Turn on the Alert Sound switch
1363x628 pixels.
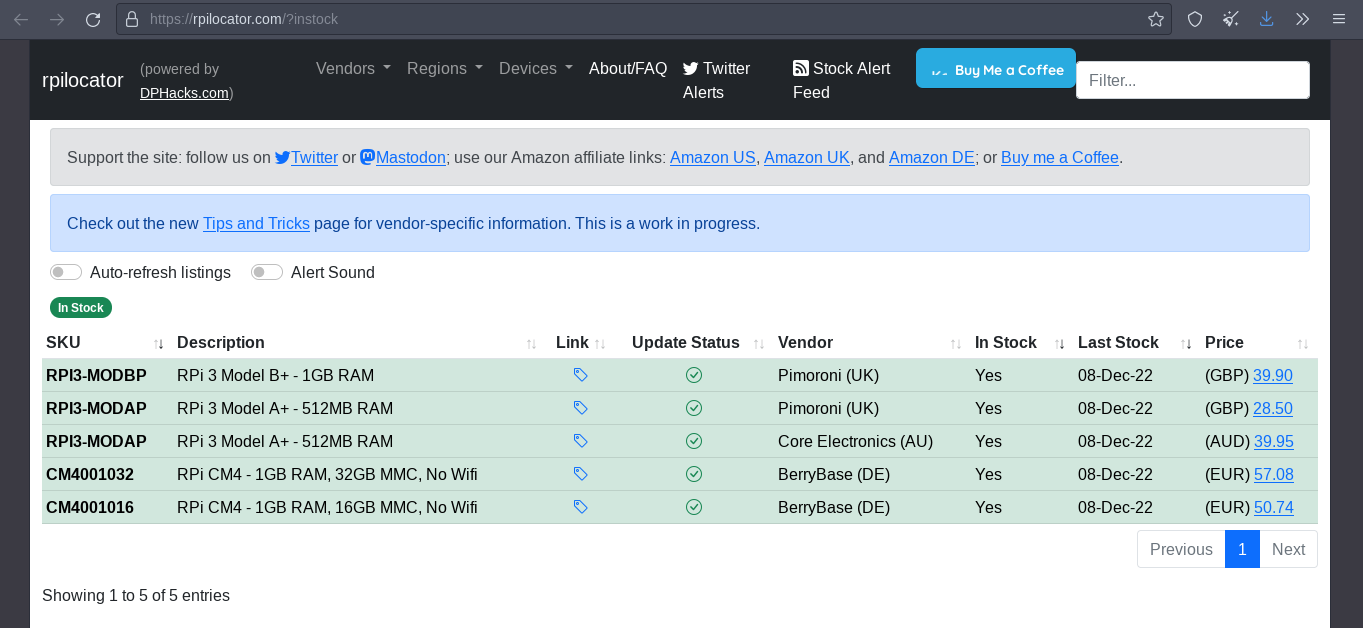click(267, 272)
